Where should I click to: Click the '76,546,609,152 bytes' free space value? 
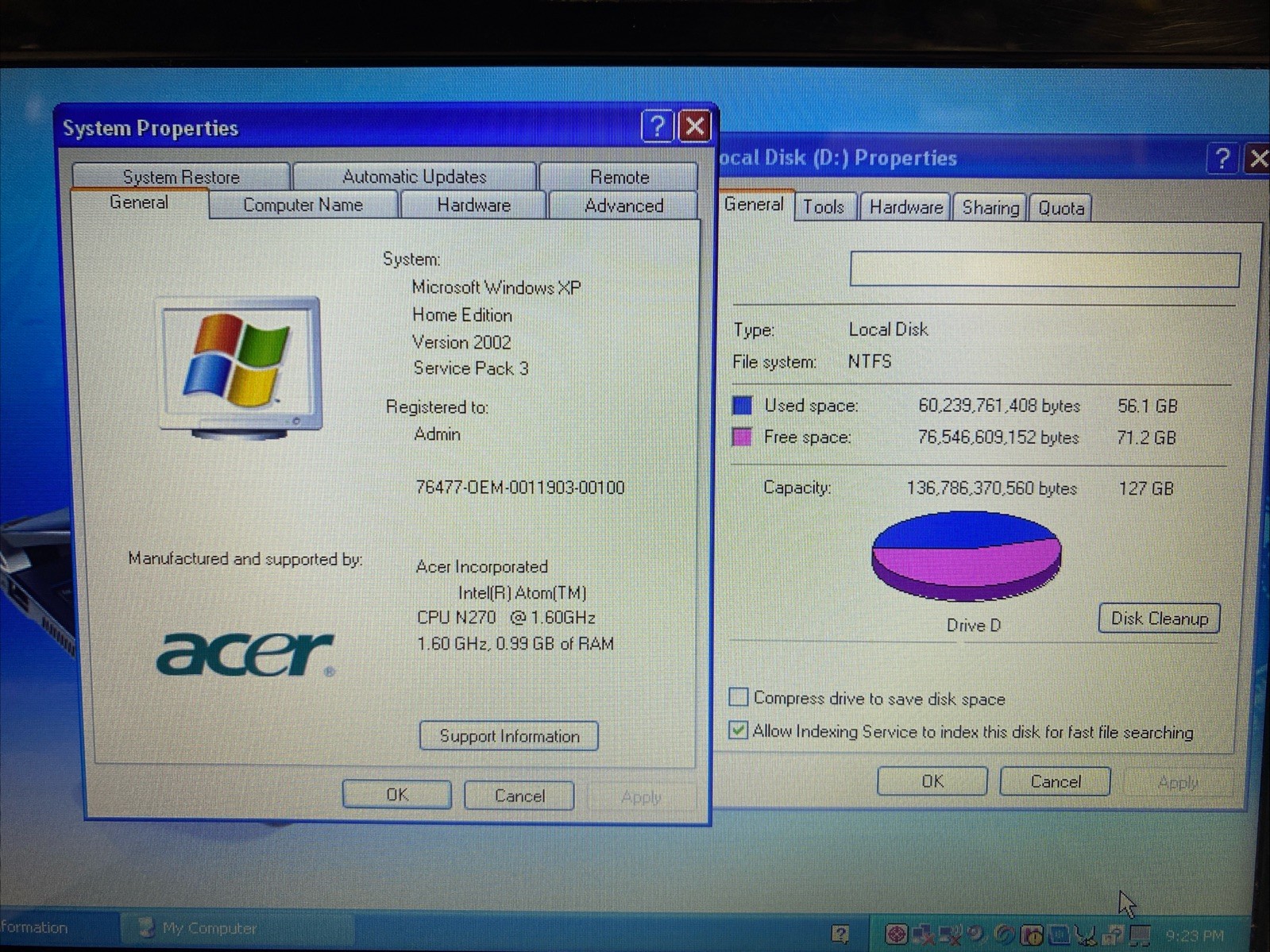coord(998,437)
